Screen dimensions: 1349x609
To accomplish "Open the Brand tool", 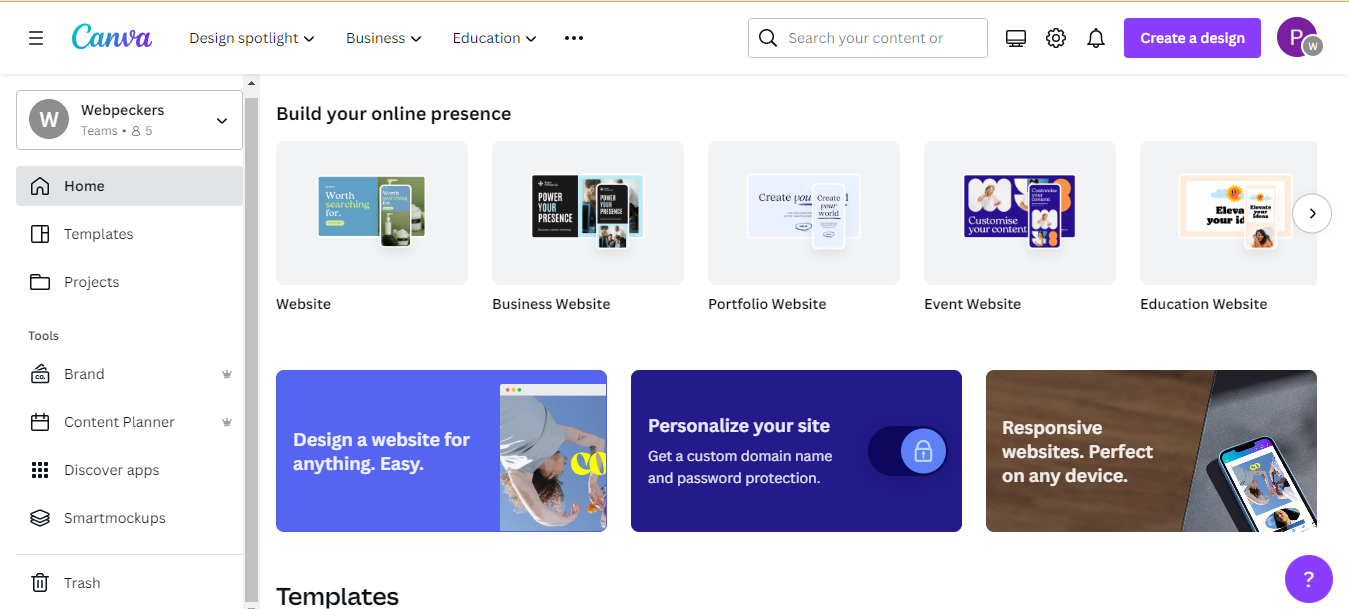I will tap(84, 374).
